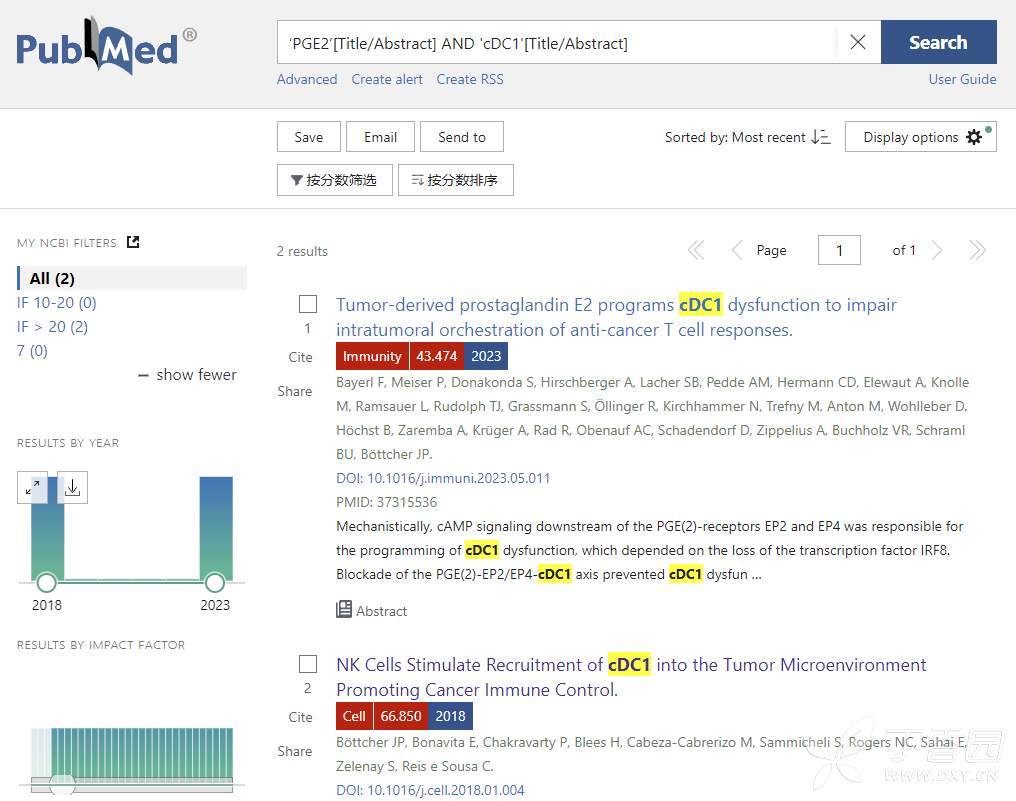Download the results by year data
The width and height of the screenshot is (1016, 801).
[x=72, y=488]
